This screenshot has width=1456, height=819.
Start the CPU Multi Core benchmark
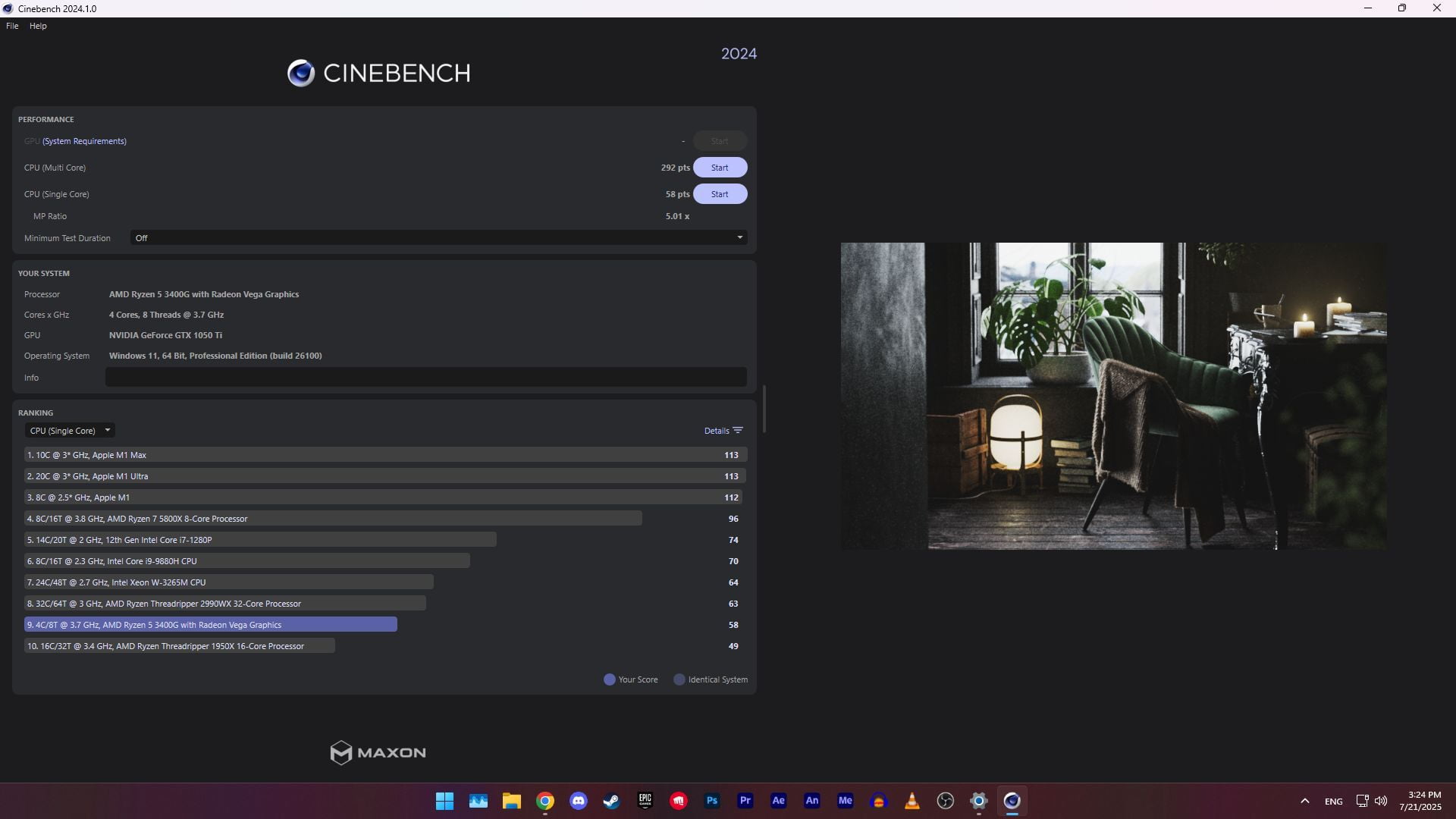coord(720,168)
